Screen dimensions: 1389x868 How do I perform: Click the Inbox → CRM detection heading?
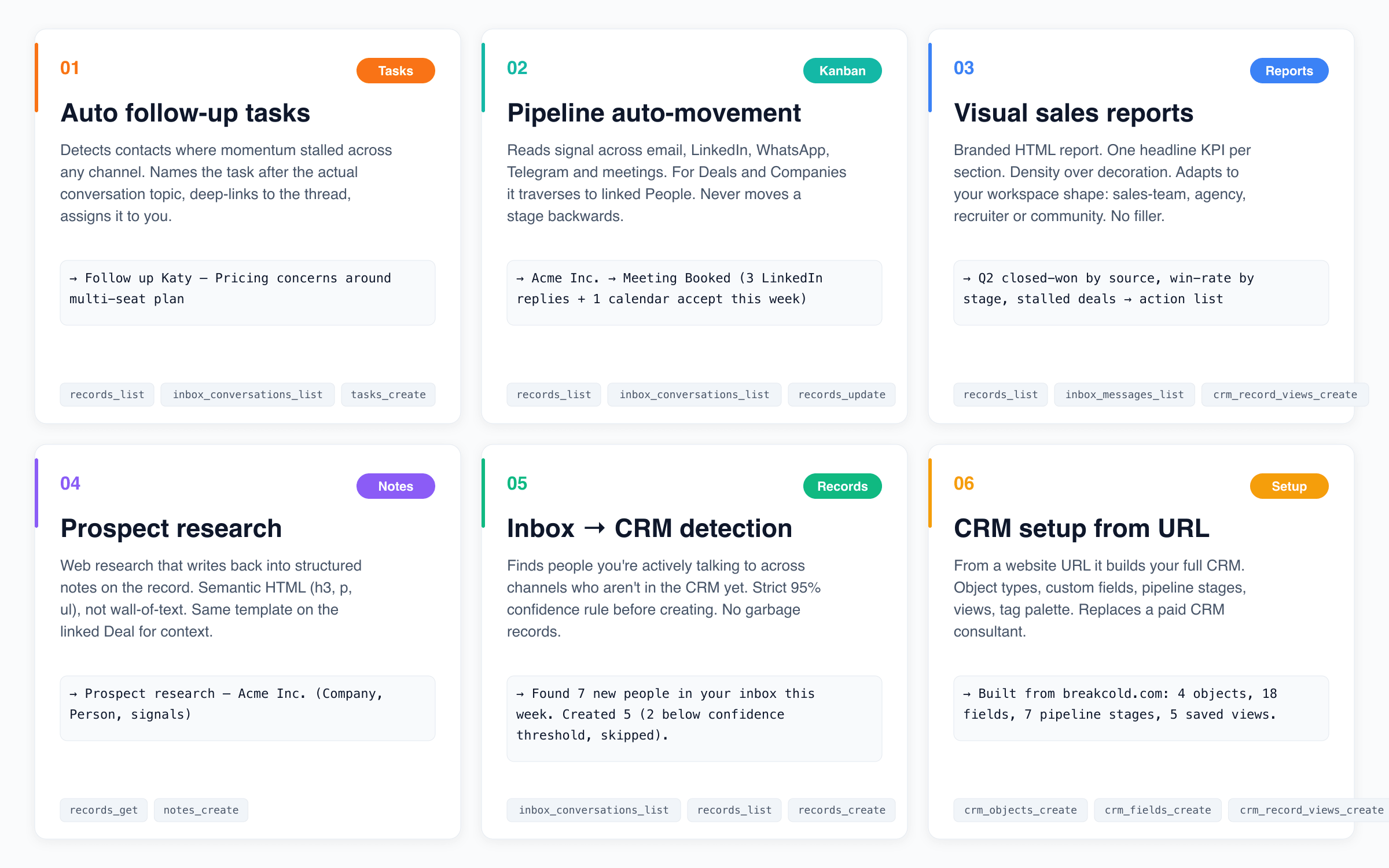(x=649, y=528)
